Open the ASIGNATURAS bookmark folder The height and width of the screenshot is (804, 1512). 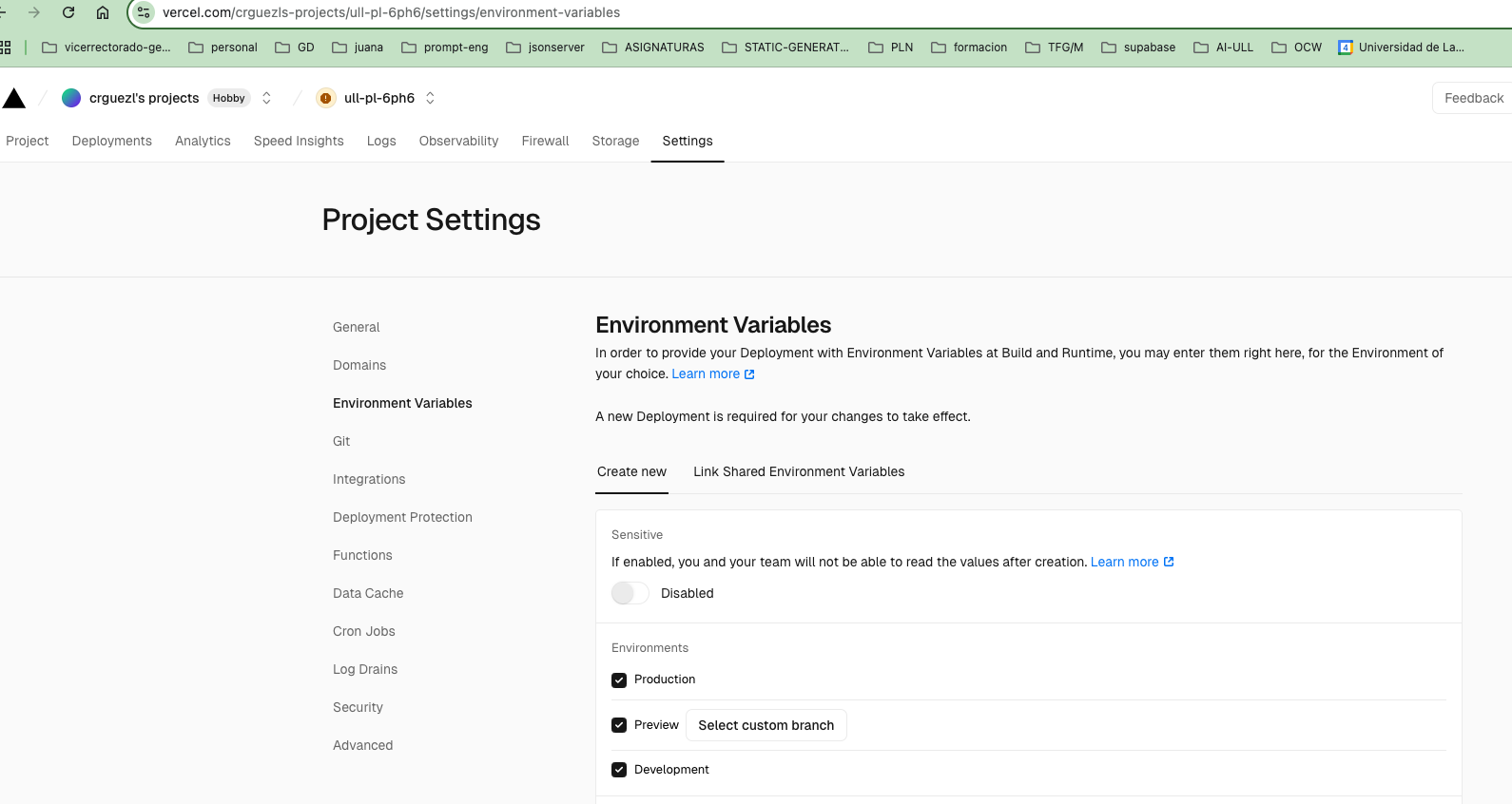point(653,48)
